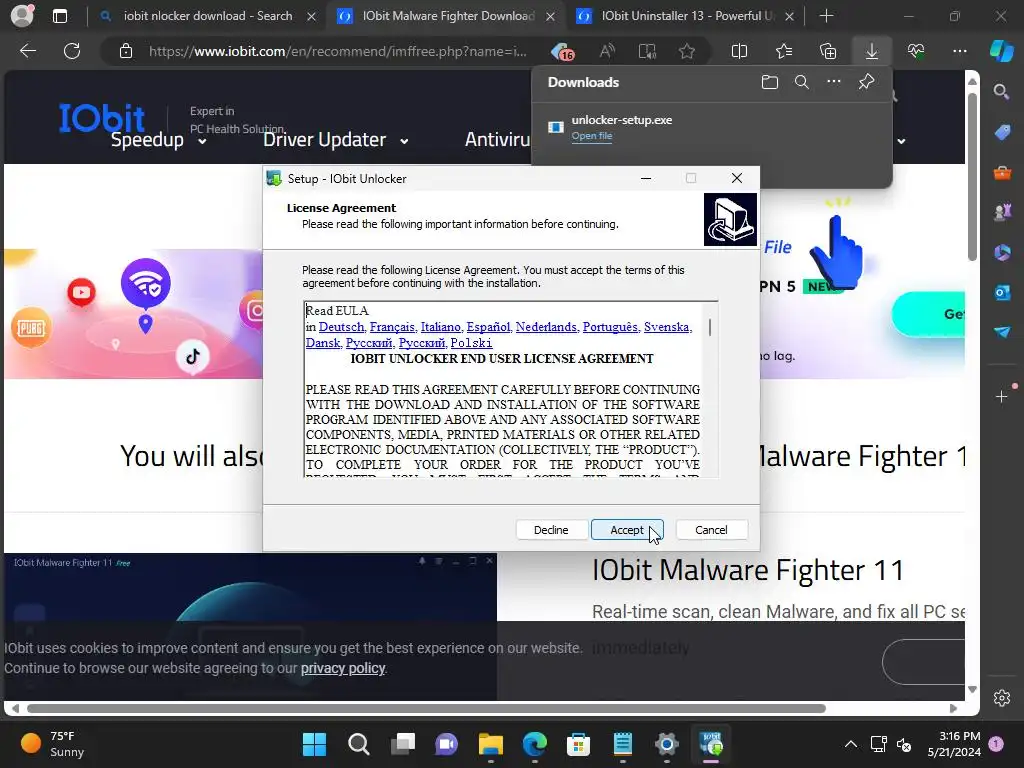Cancel the IObit Unlocker setup
This screenshot has width=1024, height=768.
pyautogui.click(x=711, y=530)
